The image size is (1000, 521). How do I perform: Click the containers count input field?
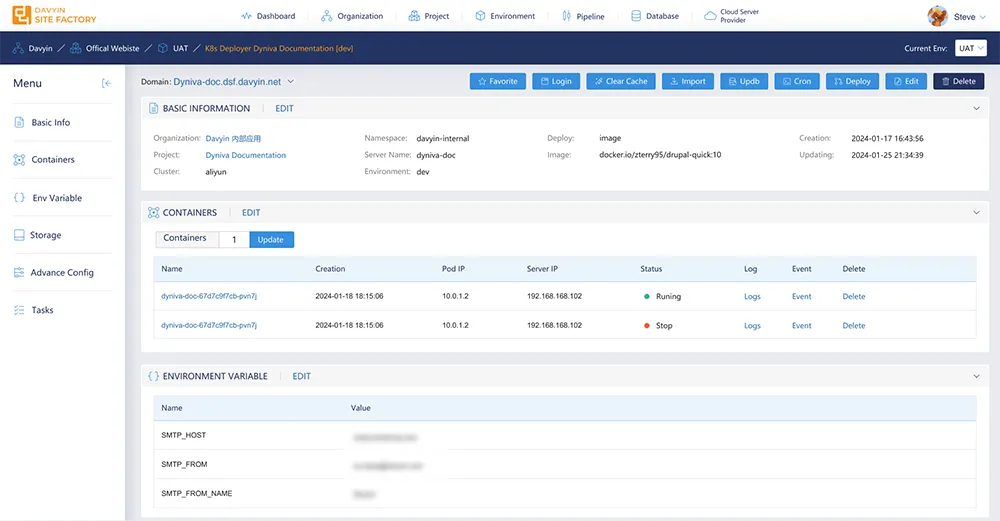[x=234, y=240]
